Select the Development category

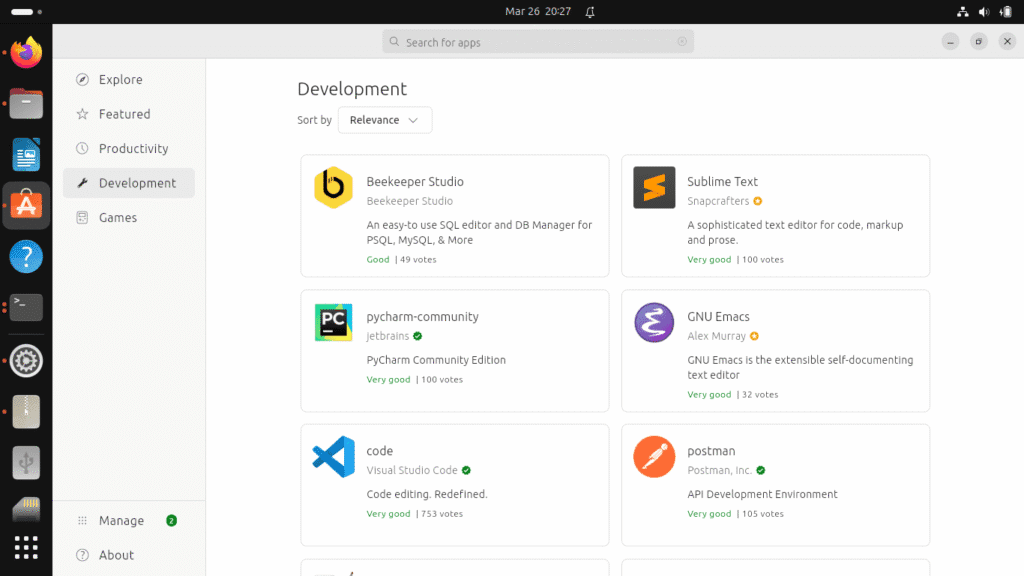pos(129,183)
